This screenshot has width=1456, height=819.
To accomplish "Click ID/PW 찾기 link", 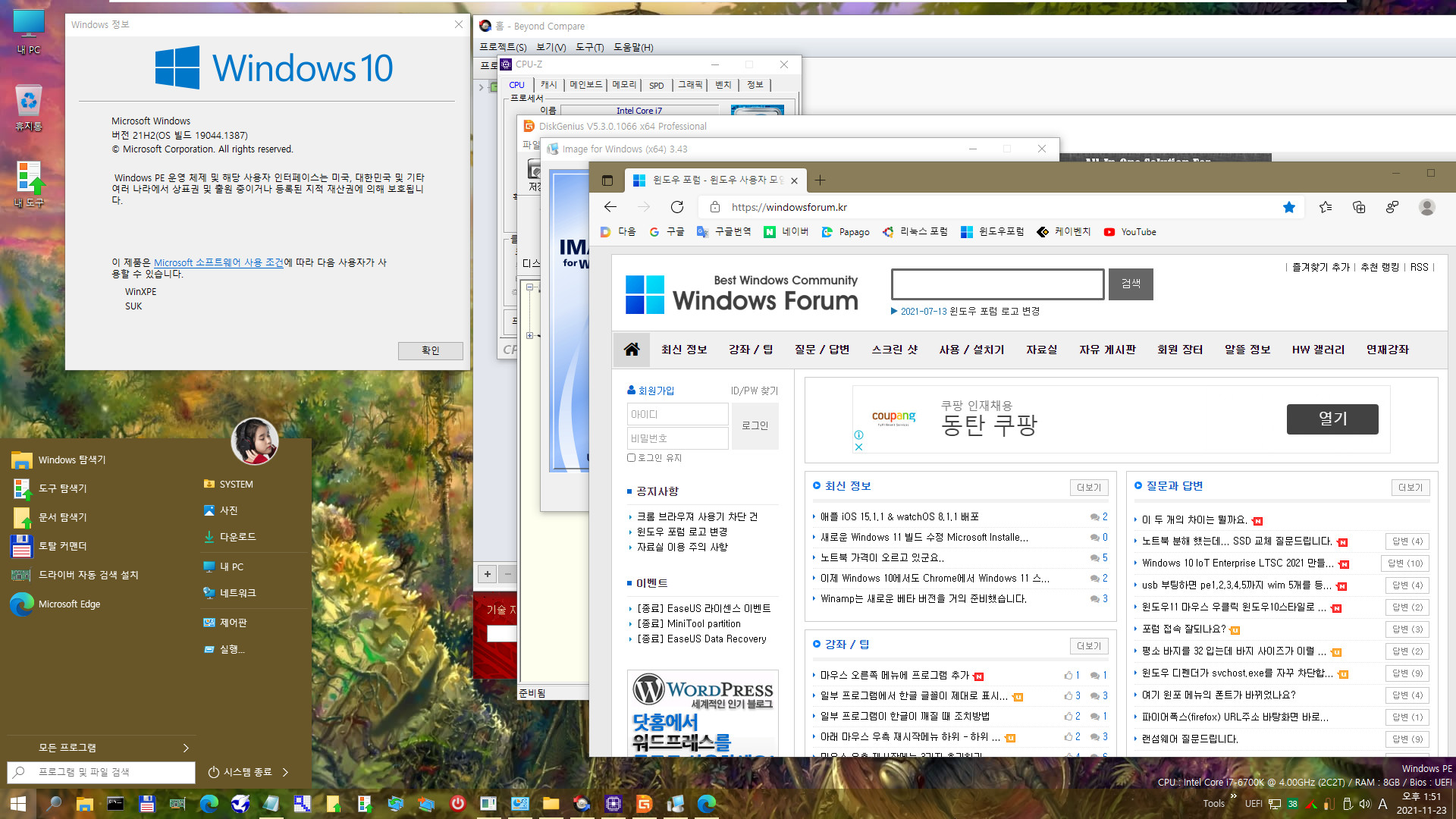I will coord(754,391).
